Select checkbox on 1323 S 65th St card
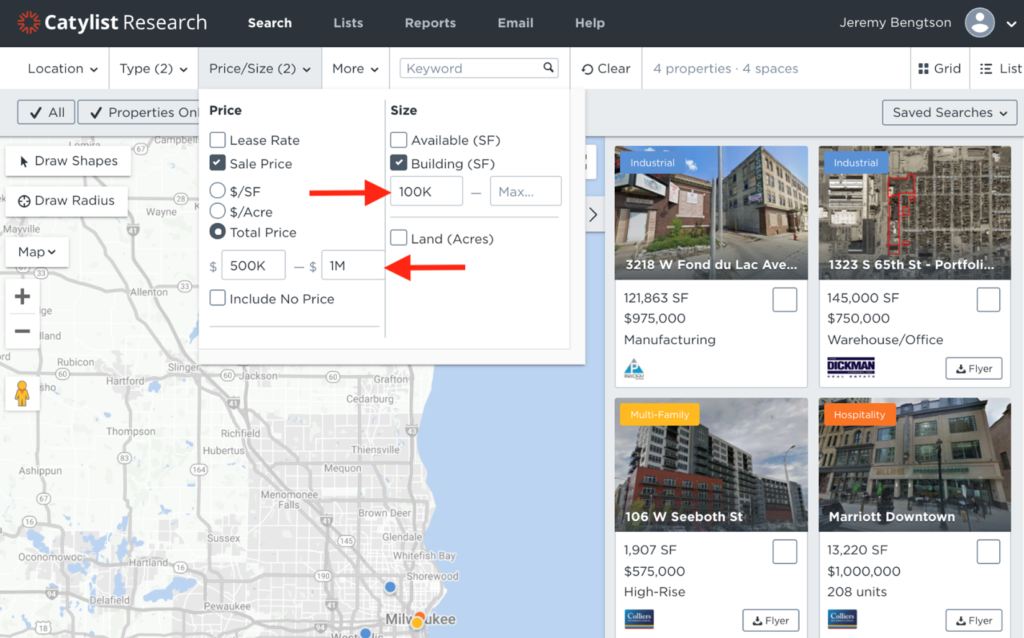The image size is (1024, 638). (988, 300)
